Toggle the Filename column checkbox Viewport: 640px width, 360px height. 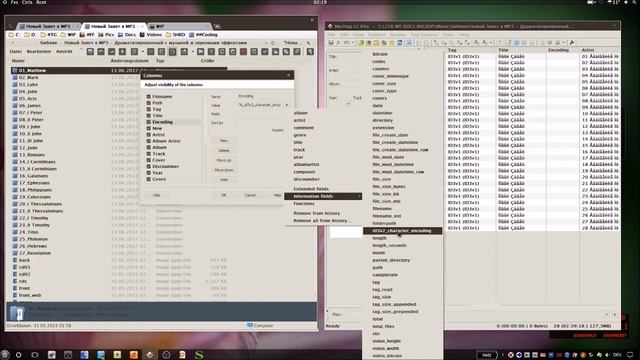[x=149, y=97]
